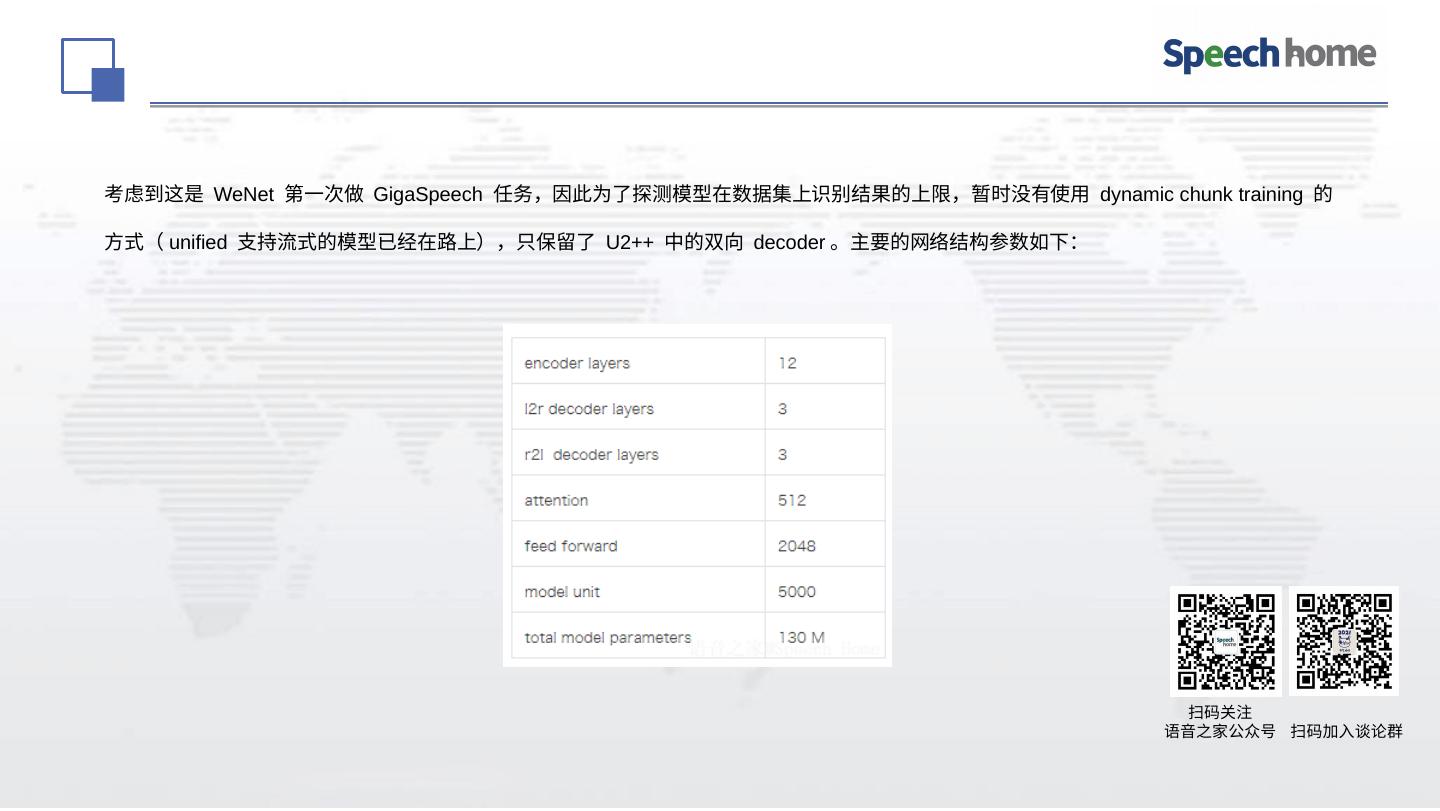Click the caption "语音之家公众号"

tap(1220, 731)
